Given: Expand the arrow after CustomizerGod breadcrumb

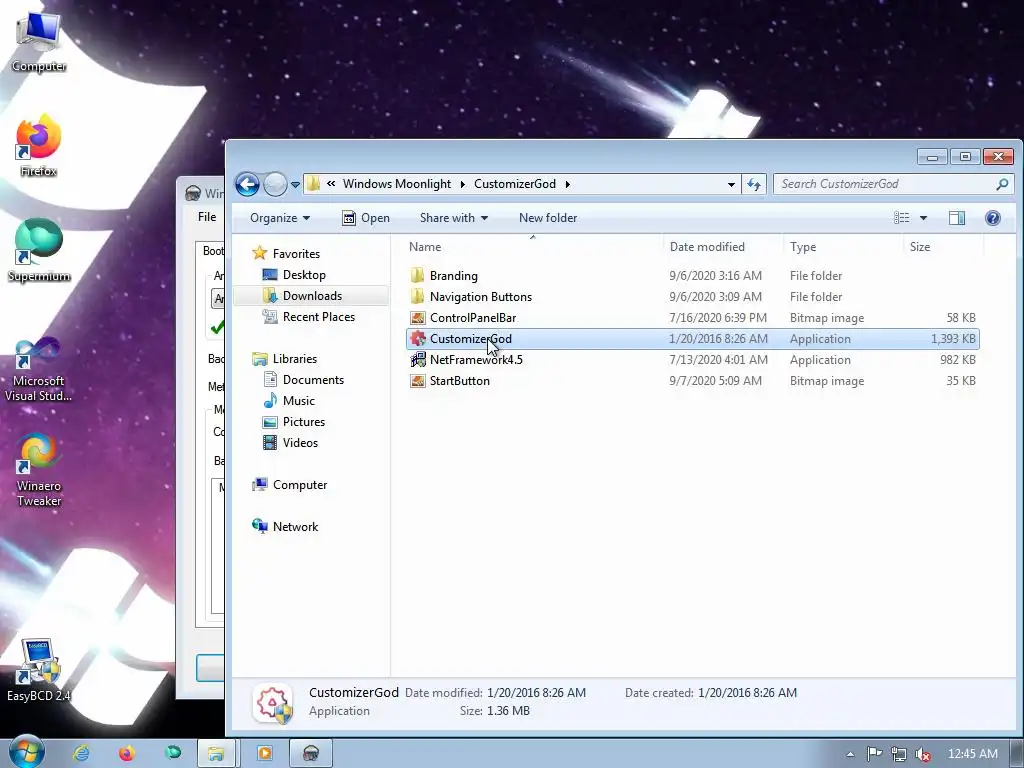Looking at the screenshot, I should coord(568,184).
